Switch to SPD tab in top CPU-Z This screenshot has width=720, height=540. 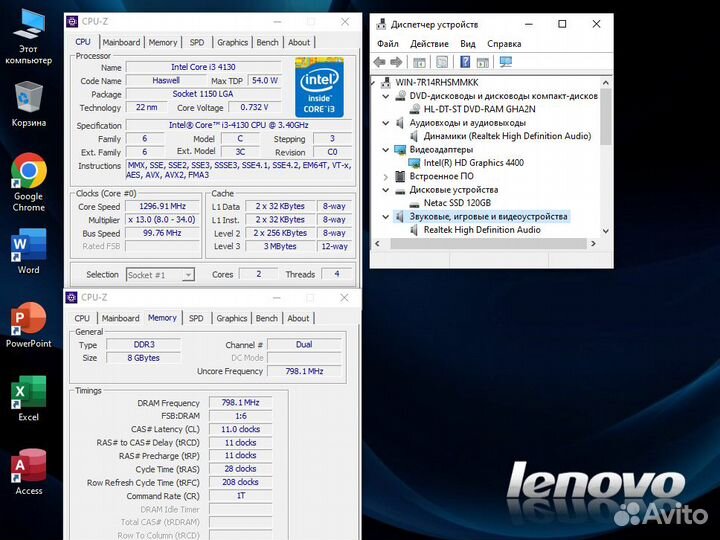[x=197, y=42]
